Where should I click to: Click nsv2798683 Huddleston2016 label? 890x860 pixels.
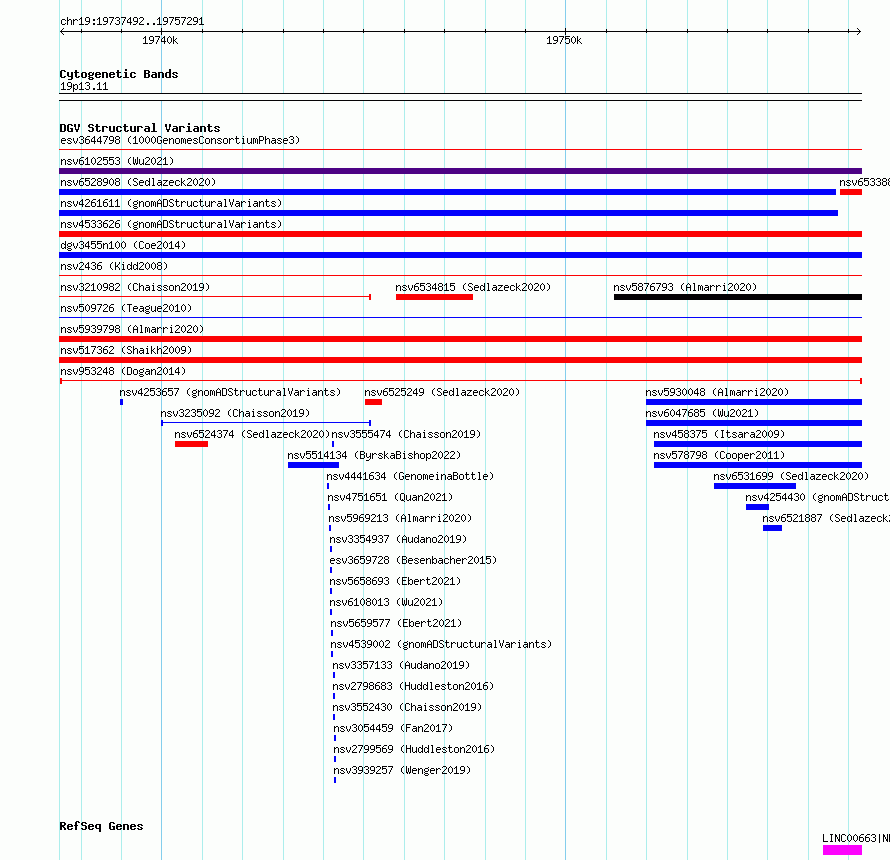[413, 686]
